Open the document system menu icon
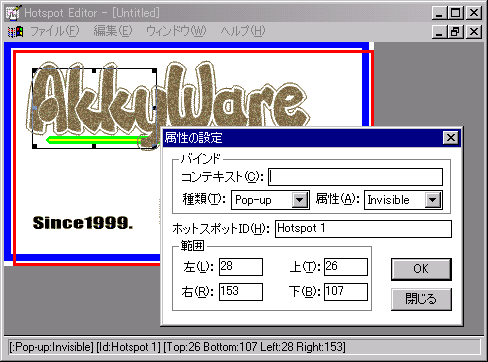488x362 pixels. (x=15, y=32)
